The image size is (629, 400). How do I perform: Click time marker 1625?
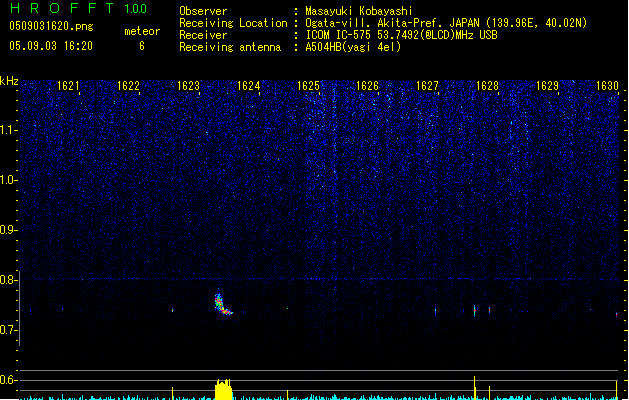(308, 86)
